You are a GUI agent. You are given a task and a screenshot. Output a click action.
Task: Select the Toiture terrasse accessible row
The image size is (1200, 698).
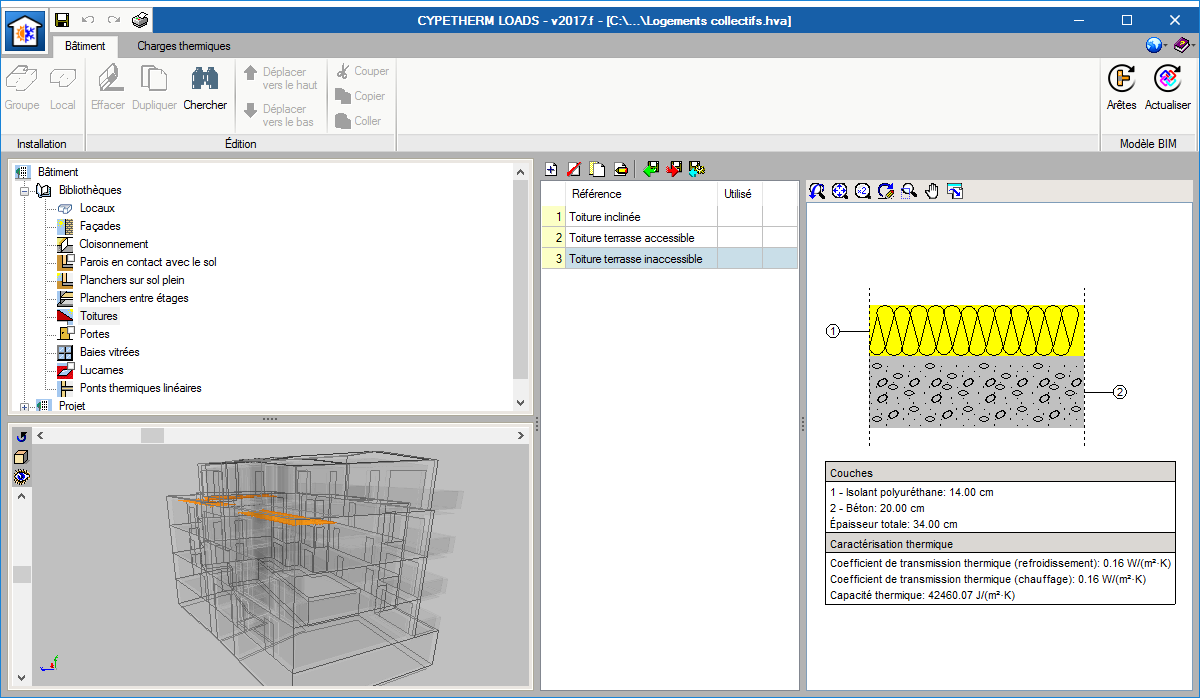pyautogui.click(x=670, y=238)
